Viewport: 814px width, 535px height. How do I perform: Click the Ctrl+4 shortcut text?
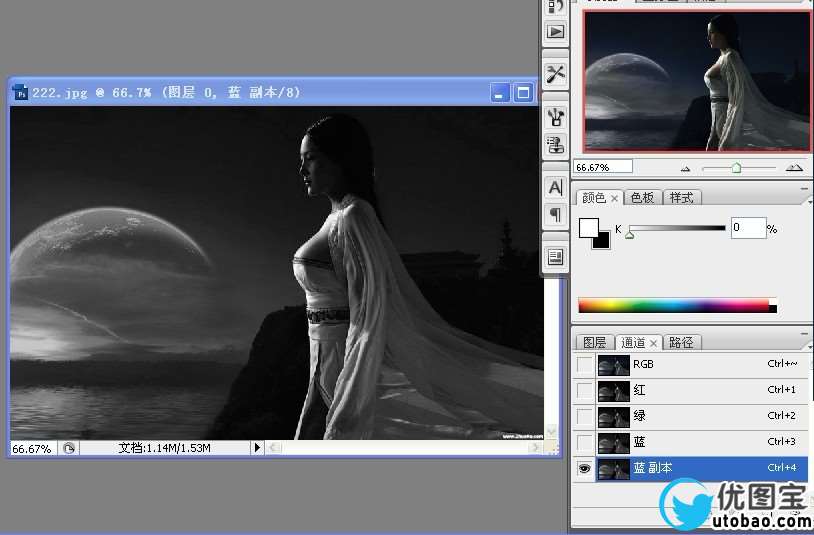coord(781,468)
